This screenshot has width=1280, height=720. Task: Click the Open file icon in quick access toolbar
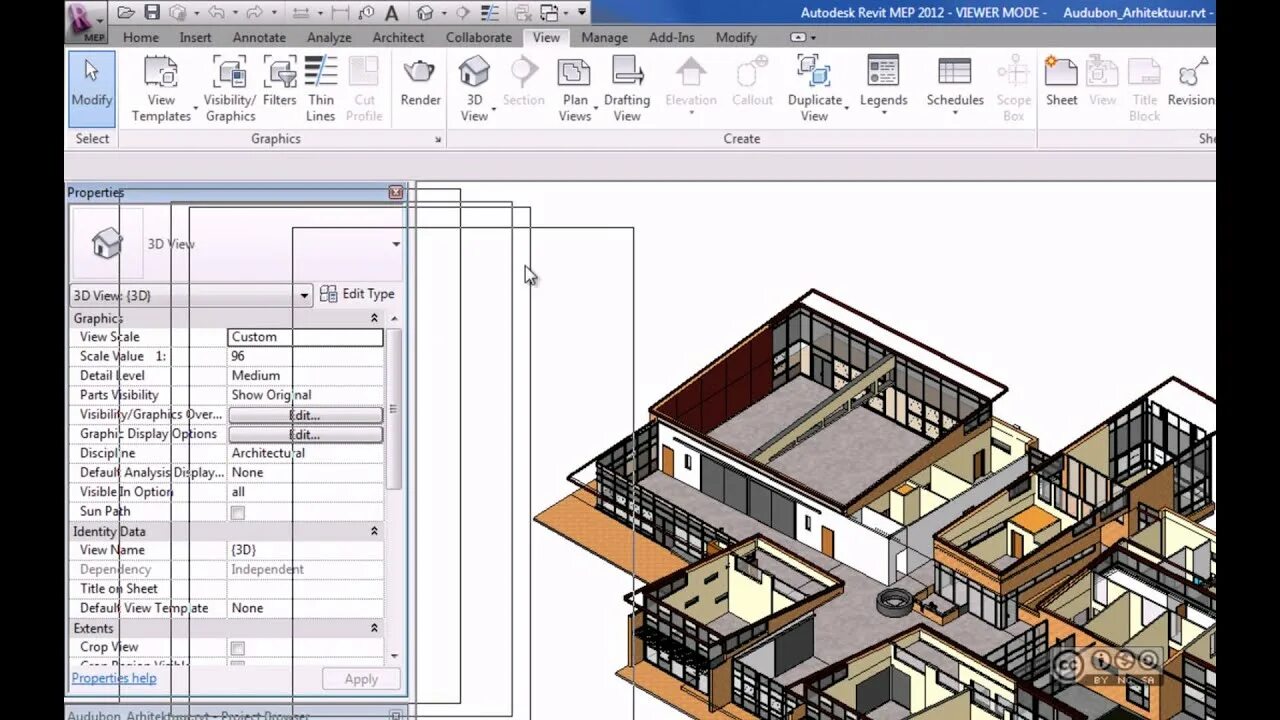tap(125, 13)
